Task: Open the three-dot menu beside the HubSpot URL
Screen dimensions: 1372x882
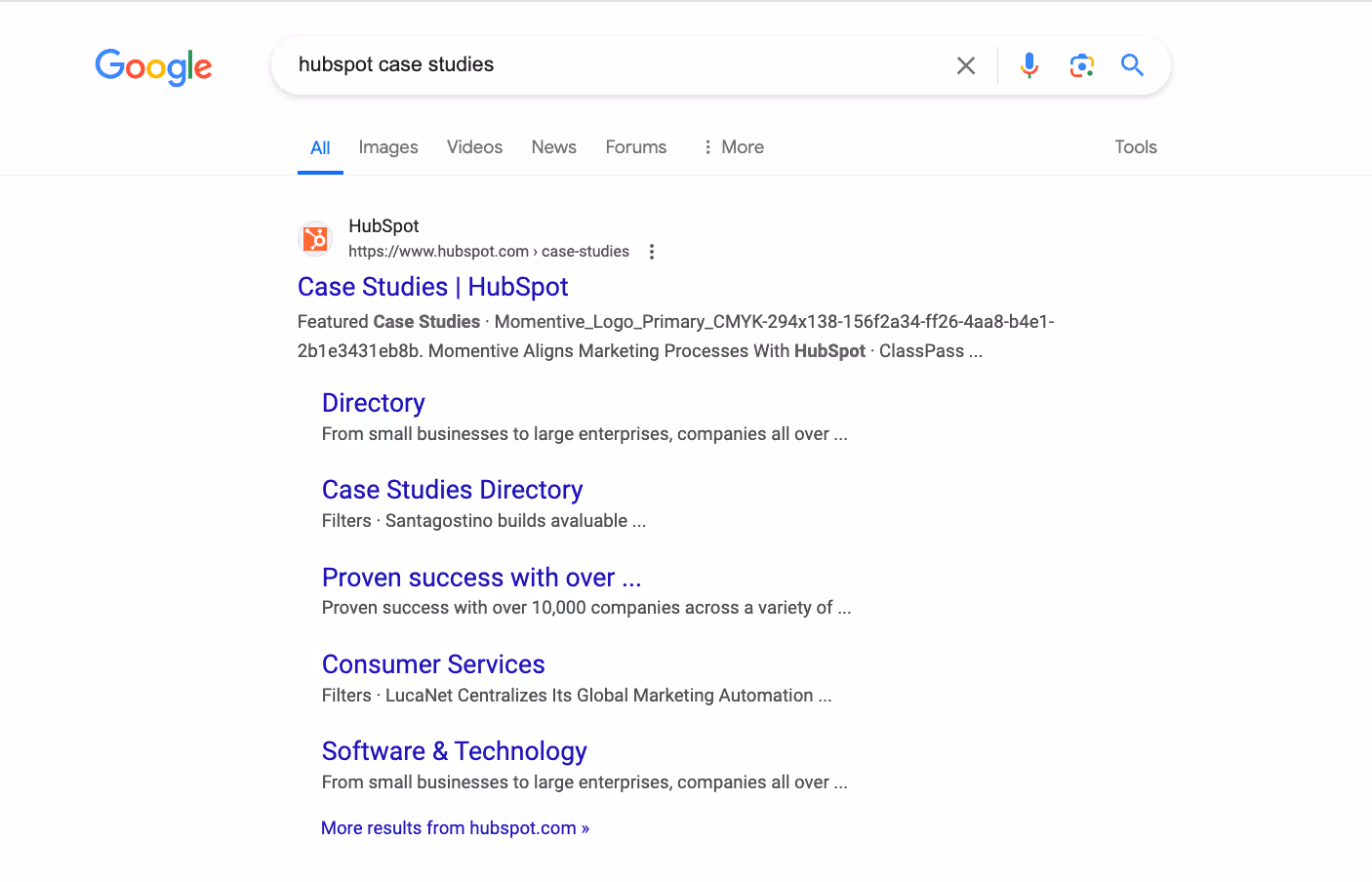Action: 652,252
